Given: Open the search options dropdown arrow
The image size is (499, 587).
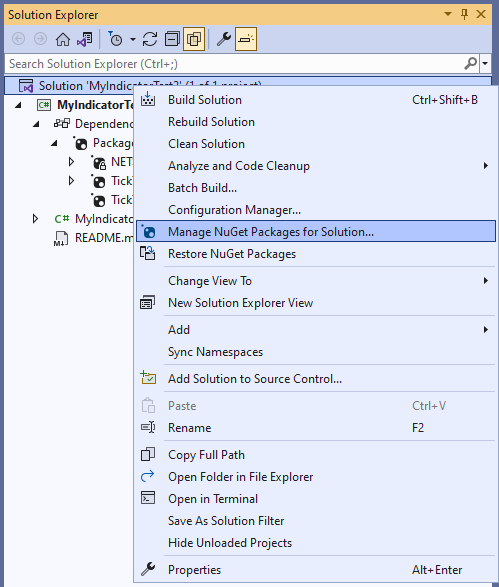Looking at the screenshot, I should pyautogui.click(x=485, y=64).
